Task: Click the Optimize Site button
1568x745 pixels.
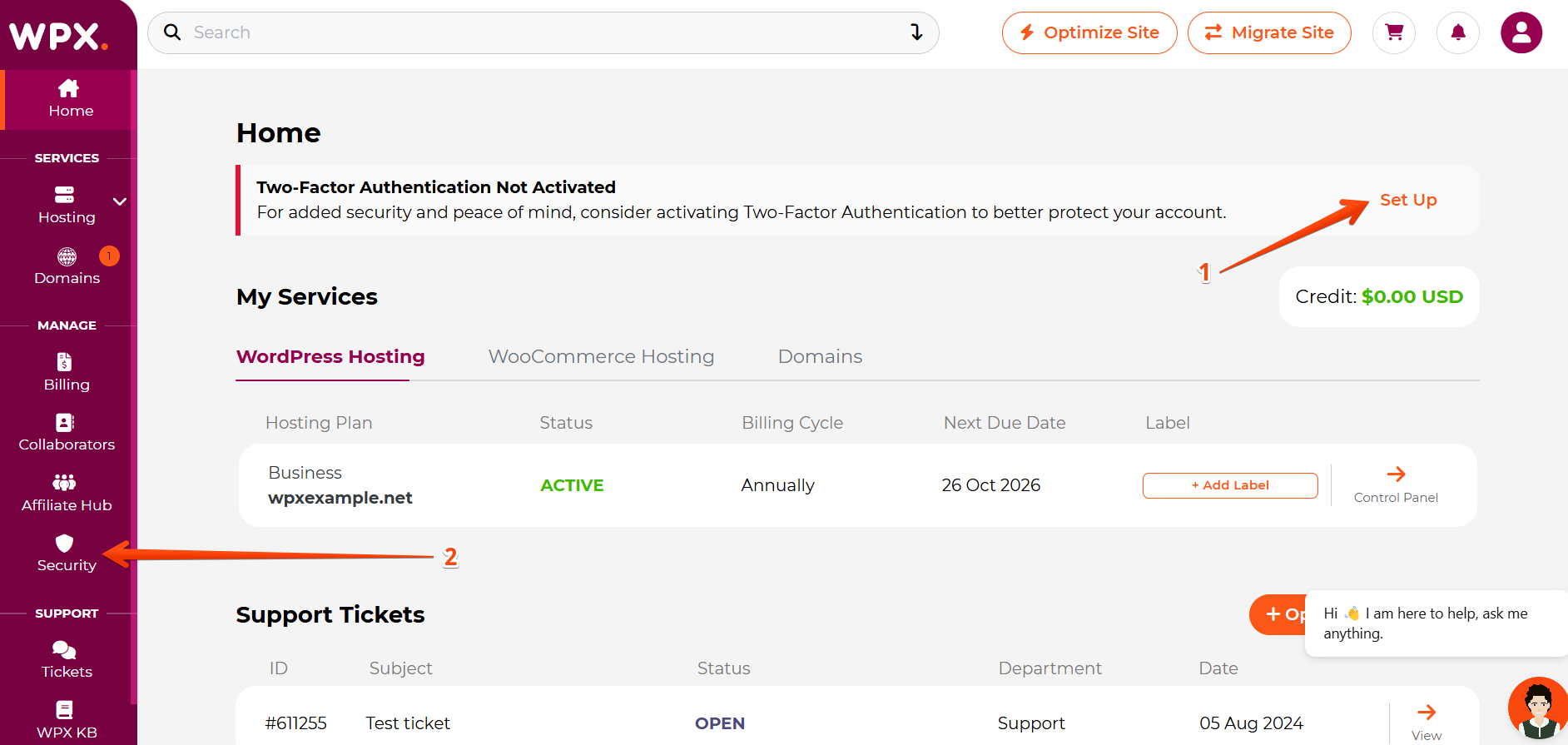Action: click(x=1089, y=32)
